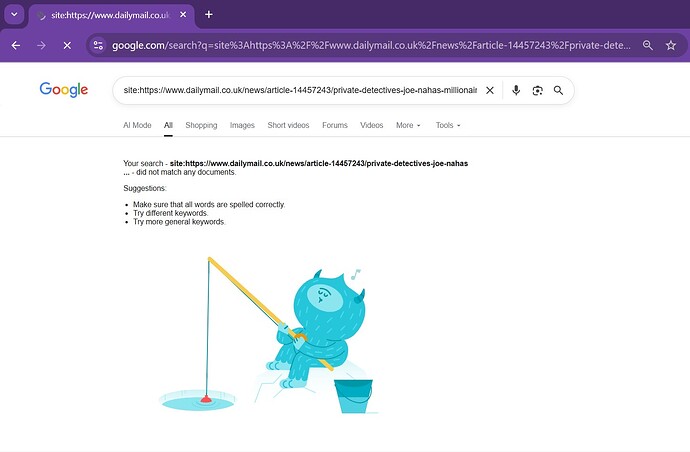690x452 pixels.
Task: Open AI Mode tab
Action: tap(137, 125)
